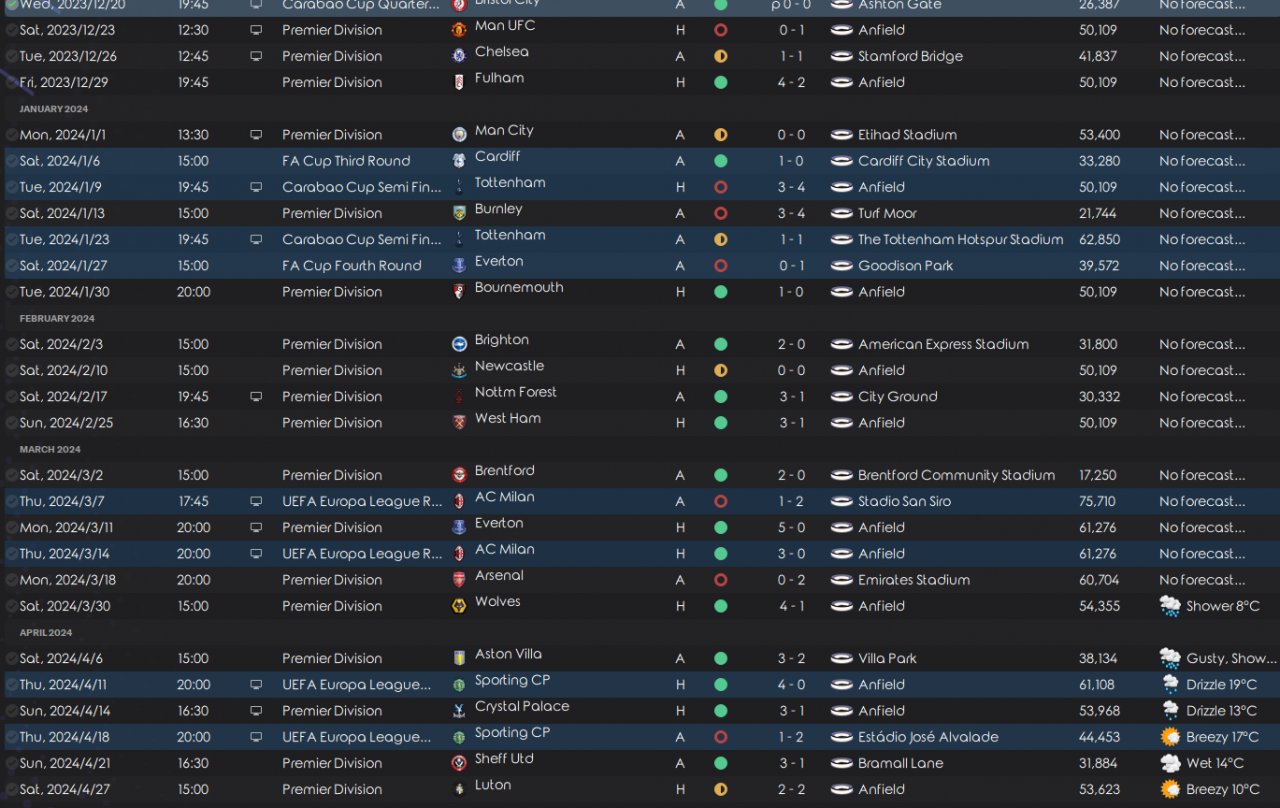Click the Chelsea club badge icon
Viewport: 1280px width, 808px height.
point(459,56)
